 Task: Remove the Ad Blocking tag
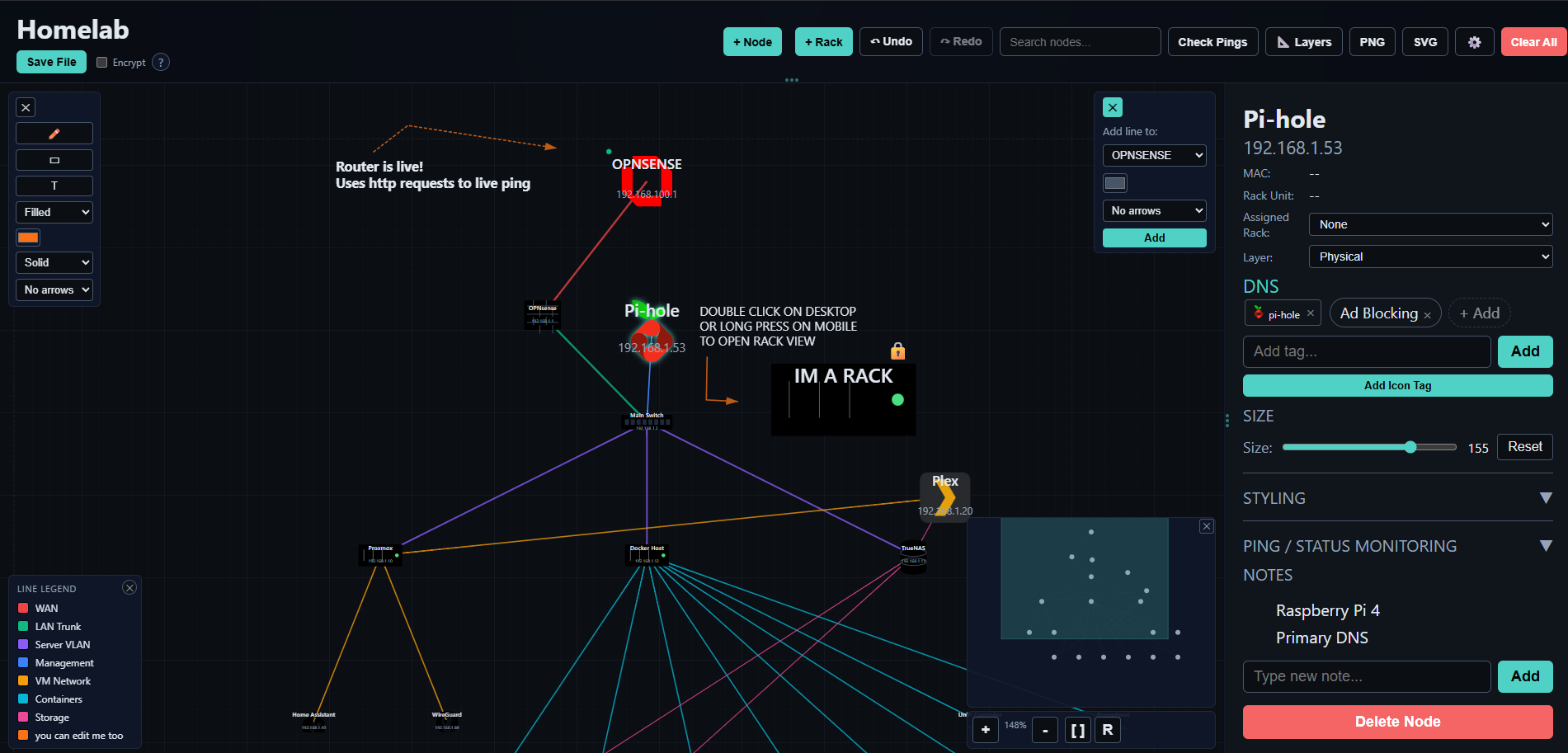(1427, 315)
